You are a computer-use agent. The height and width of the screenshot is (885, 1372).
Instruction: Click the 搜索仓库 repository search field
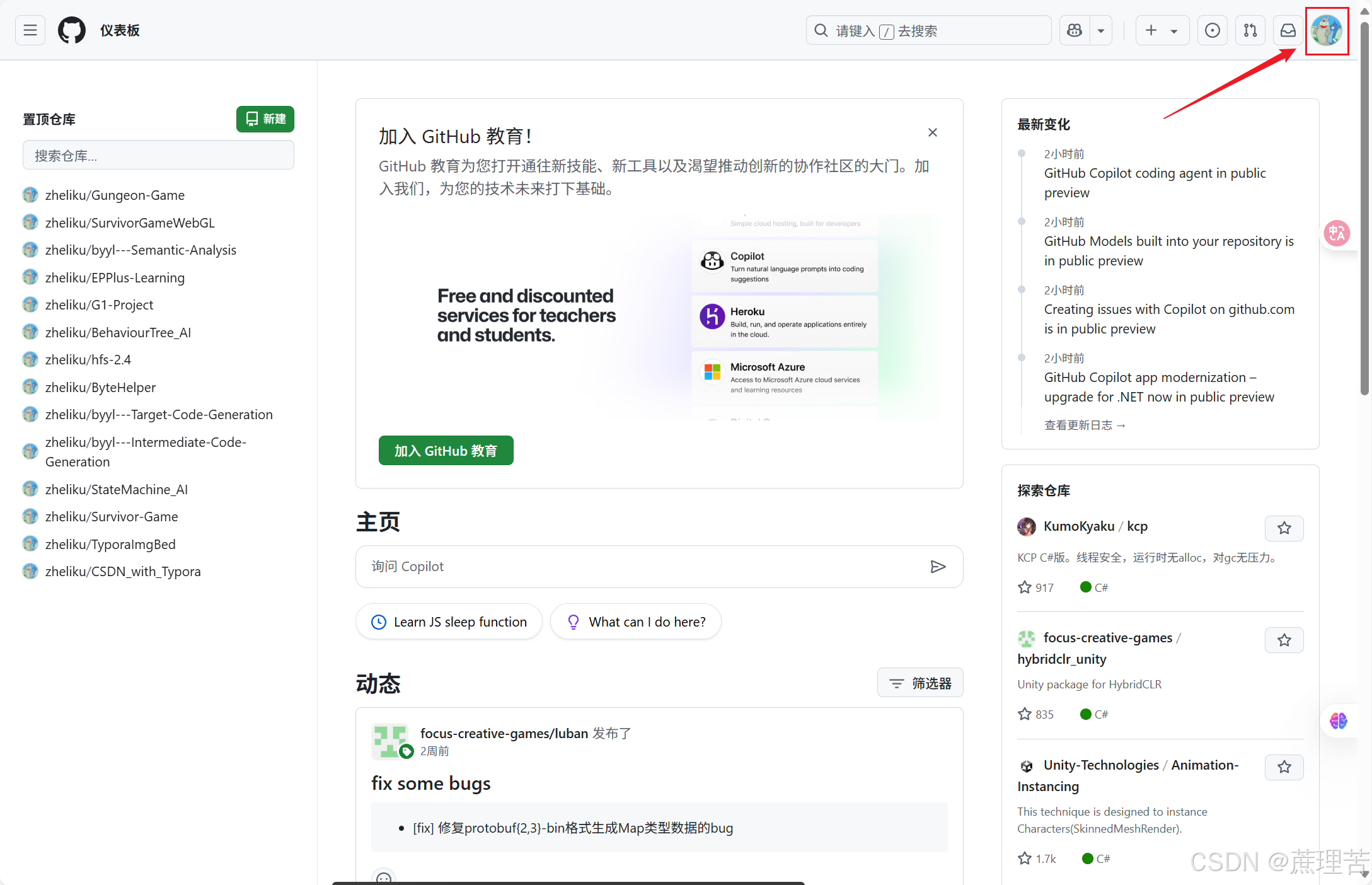click(x=158, y=156)
